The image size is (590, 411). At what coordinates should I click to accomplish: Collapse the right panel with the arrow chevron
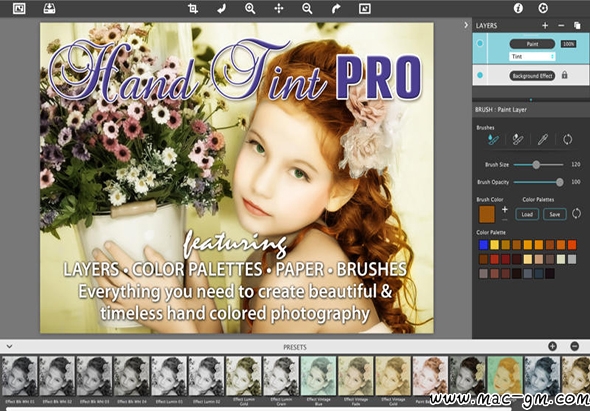click(466, 25)
